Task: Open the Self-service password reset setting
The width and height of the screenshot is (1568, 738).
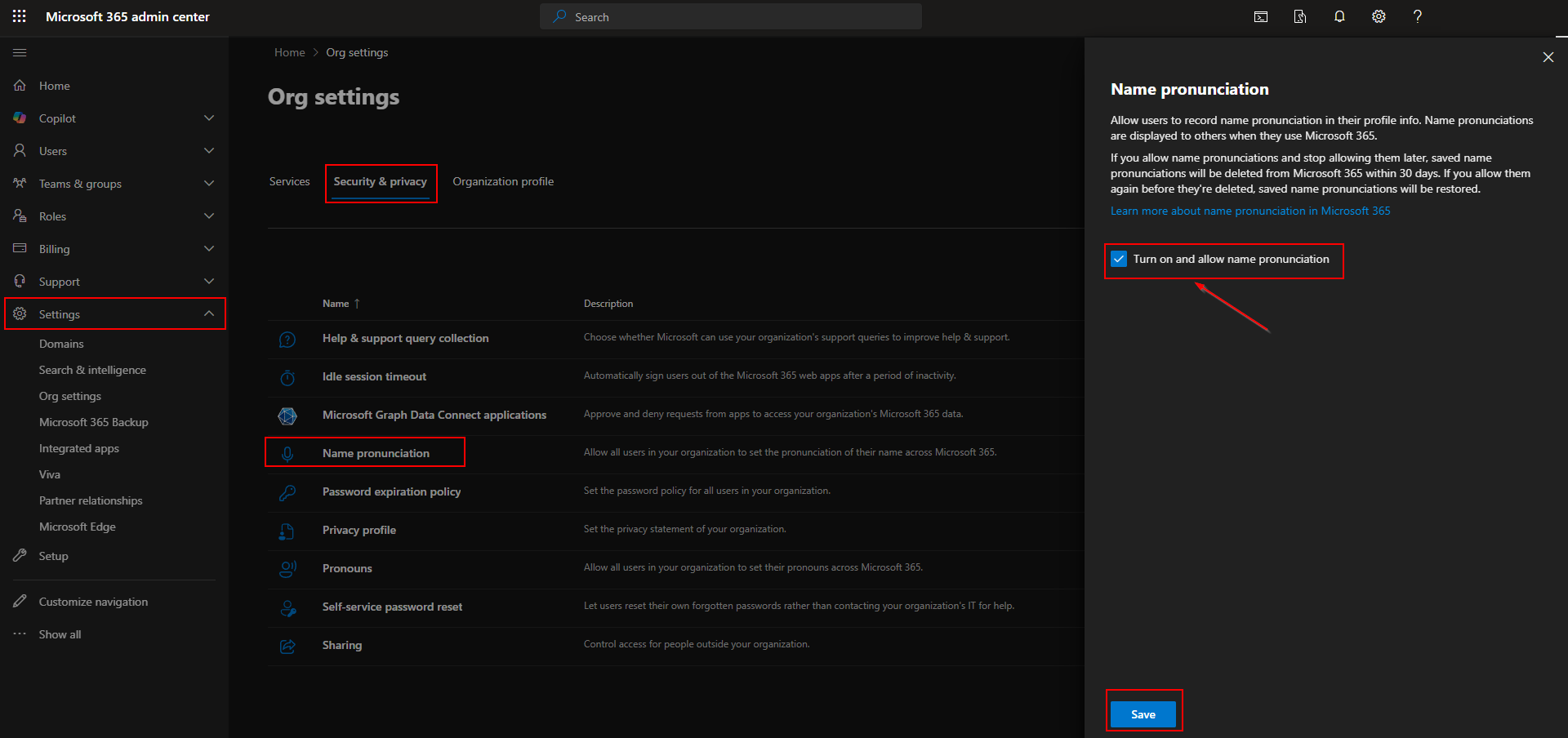Action: 393,607
